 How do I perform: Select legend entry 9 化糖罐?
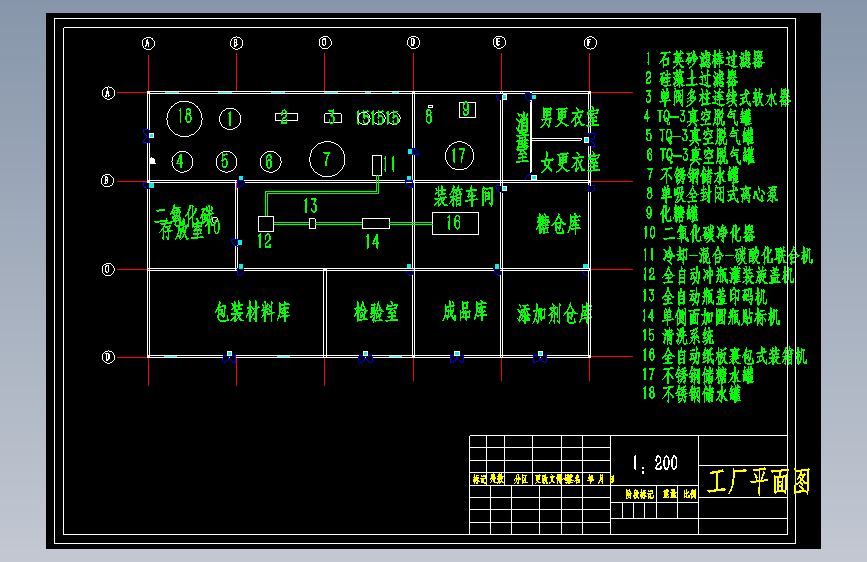click(x=672, y=214)
